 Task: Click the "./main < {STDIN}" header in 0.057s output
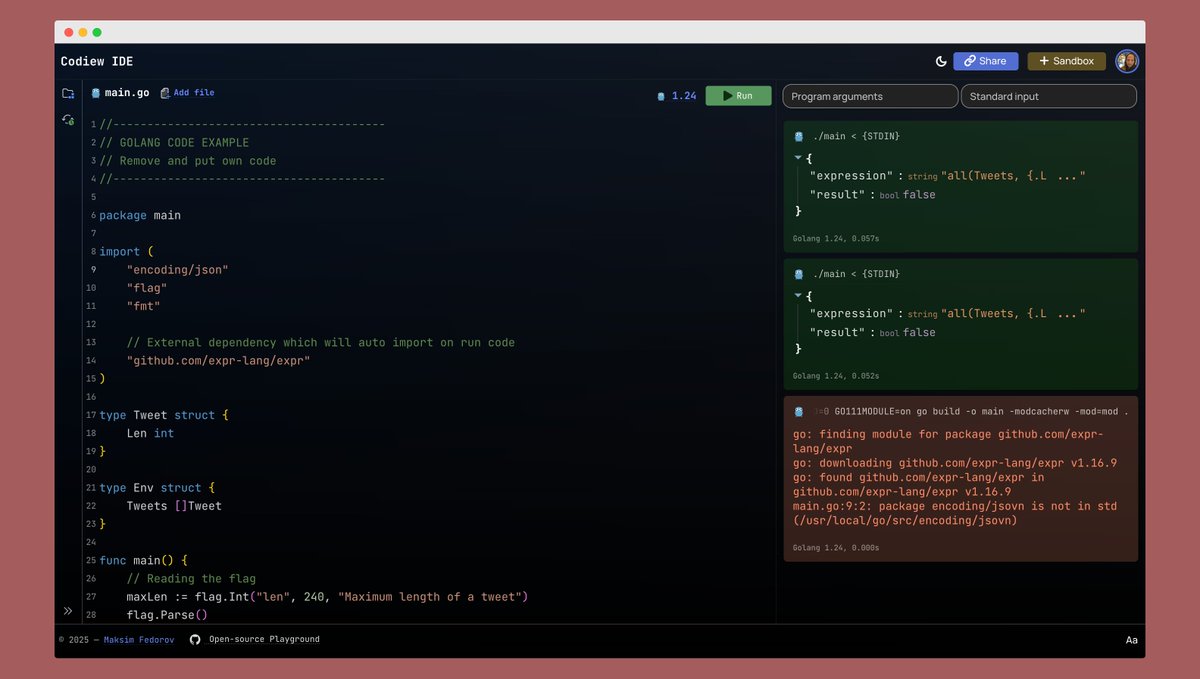(x=856, y=136)
